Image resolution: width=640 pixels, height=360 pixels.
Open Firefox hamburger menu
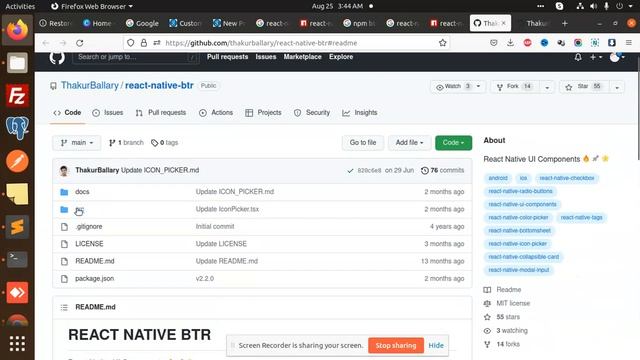(629, 42)
